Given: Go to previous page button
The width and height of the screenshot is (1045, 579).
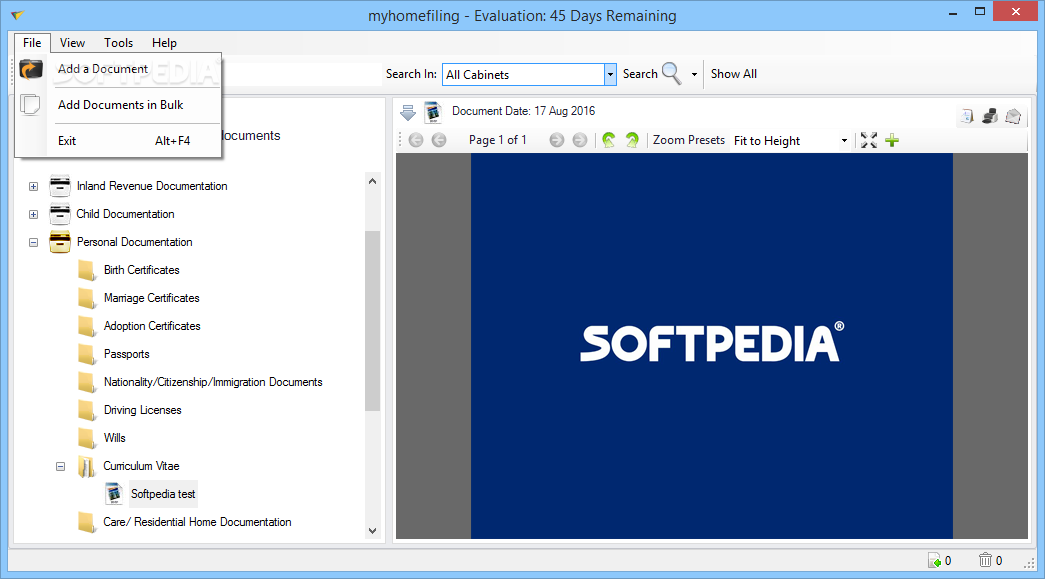Looking at the screenshot, I should [x=439, y=140].
